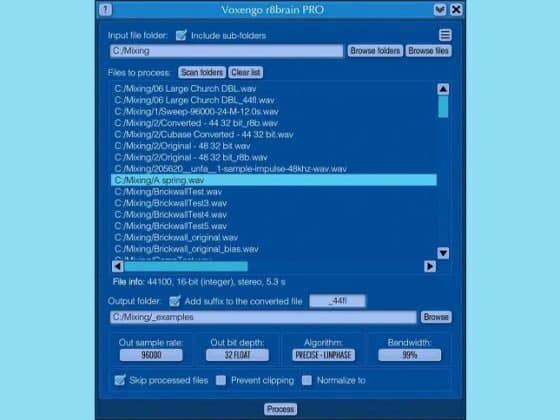Screen dimensions: 560x420
Task: Click the output folder Browse button
Action: pyautogui.click(x=436, y=317)
